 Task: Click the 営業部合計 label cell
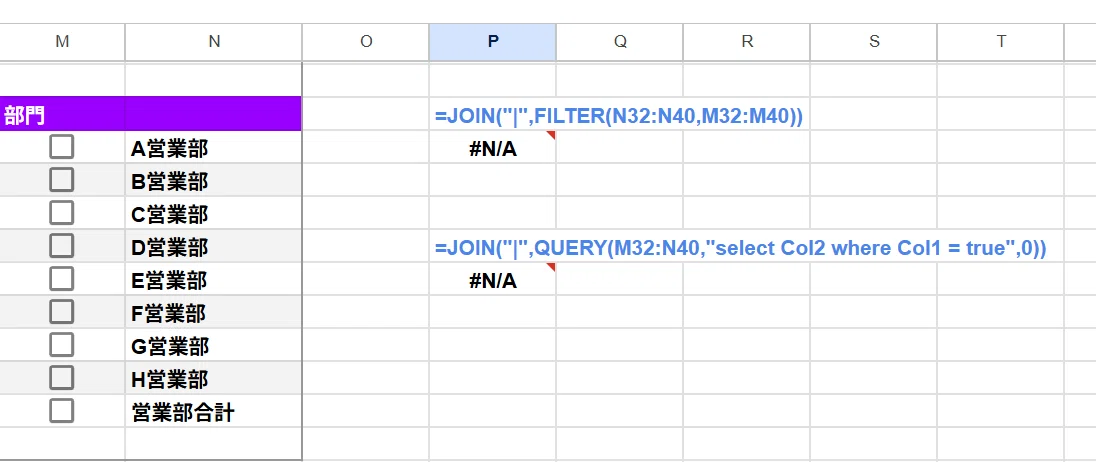(214, 412)
